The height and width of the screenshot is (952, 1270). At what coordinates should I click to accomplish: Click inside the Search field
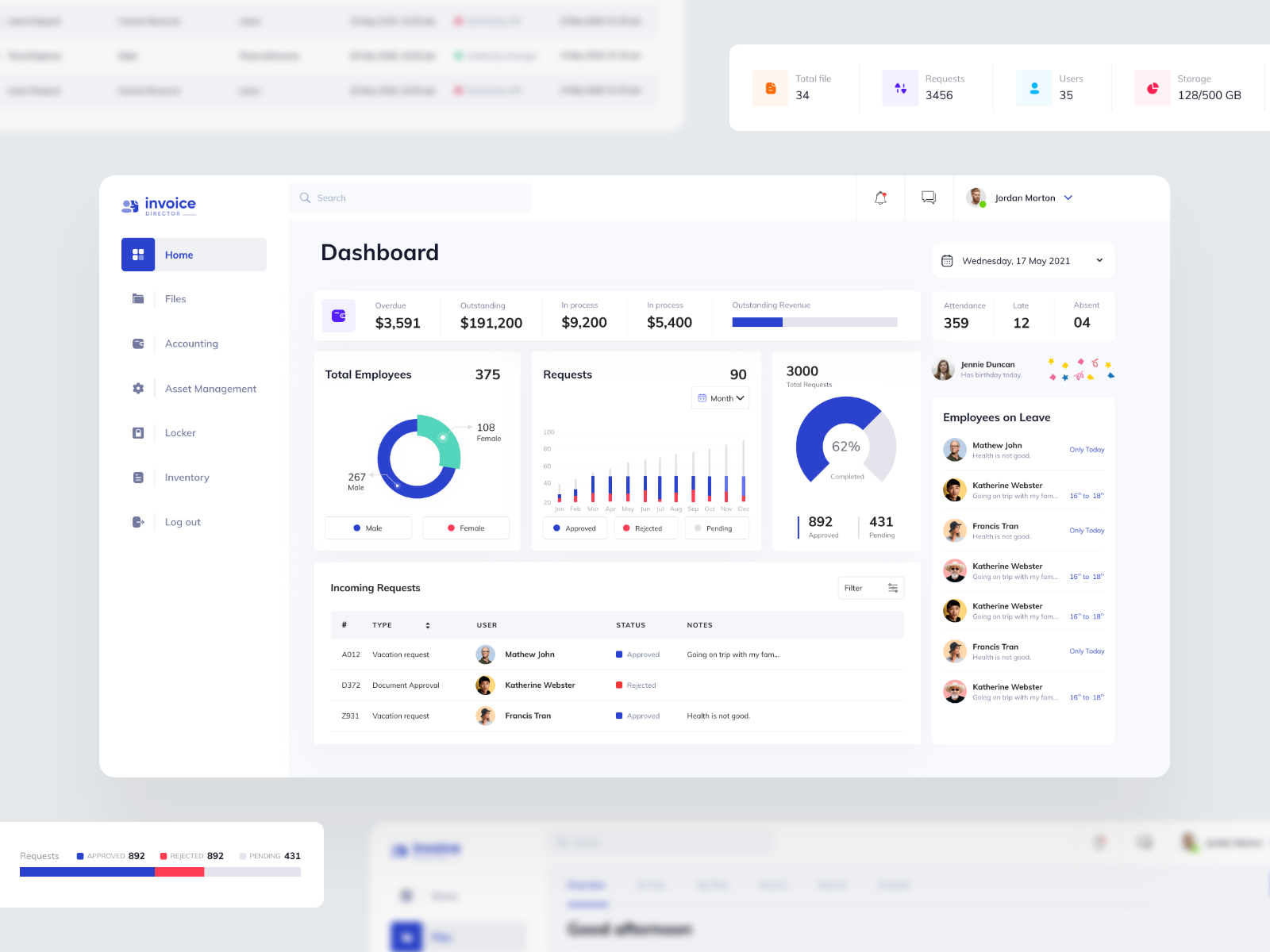tap(410, 198)
